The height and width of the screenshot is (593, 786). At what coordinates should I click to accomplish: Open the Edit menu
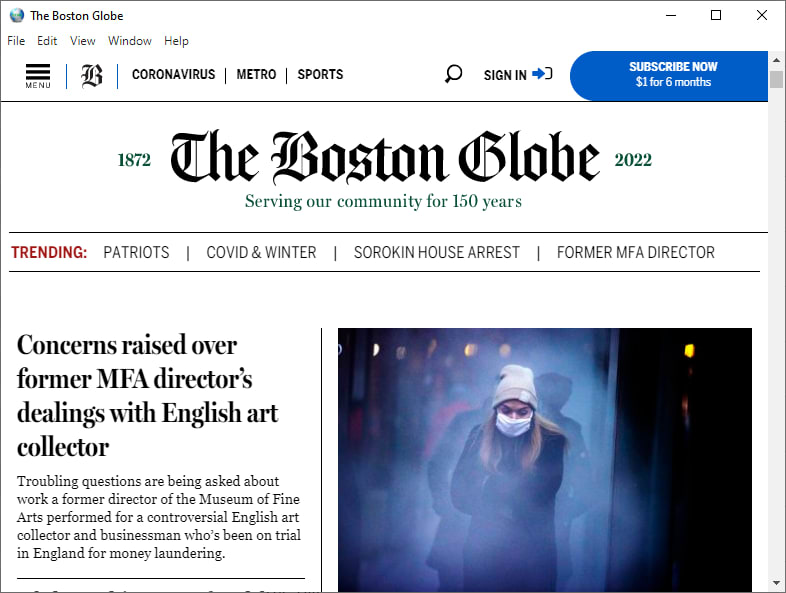point(47,41)
